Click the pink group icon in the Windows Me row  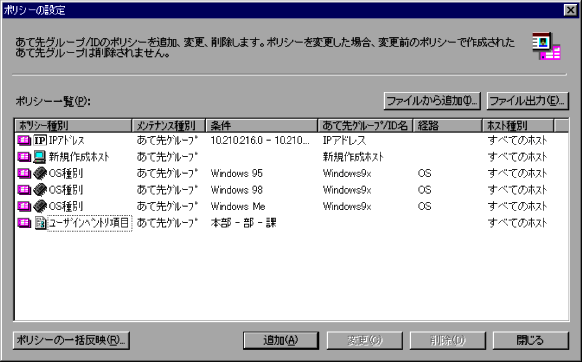coord(24,206)
